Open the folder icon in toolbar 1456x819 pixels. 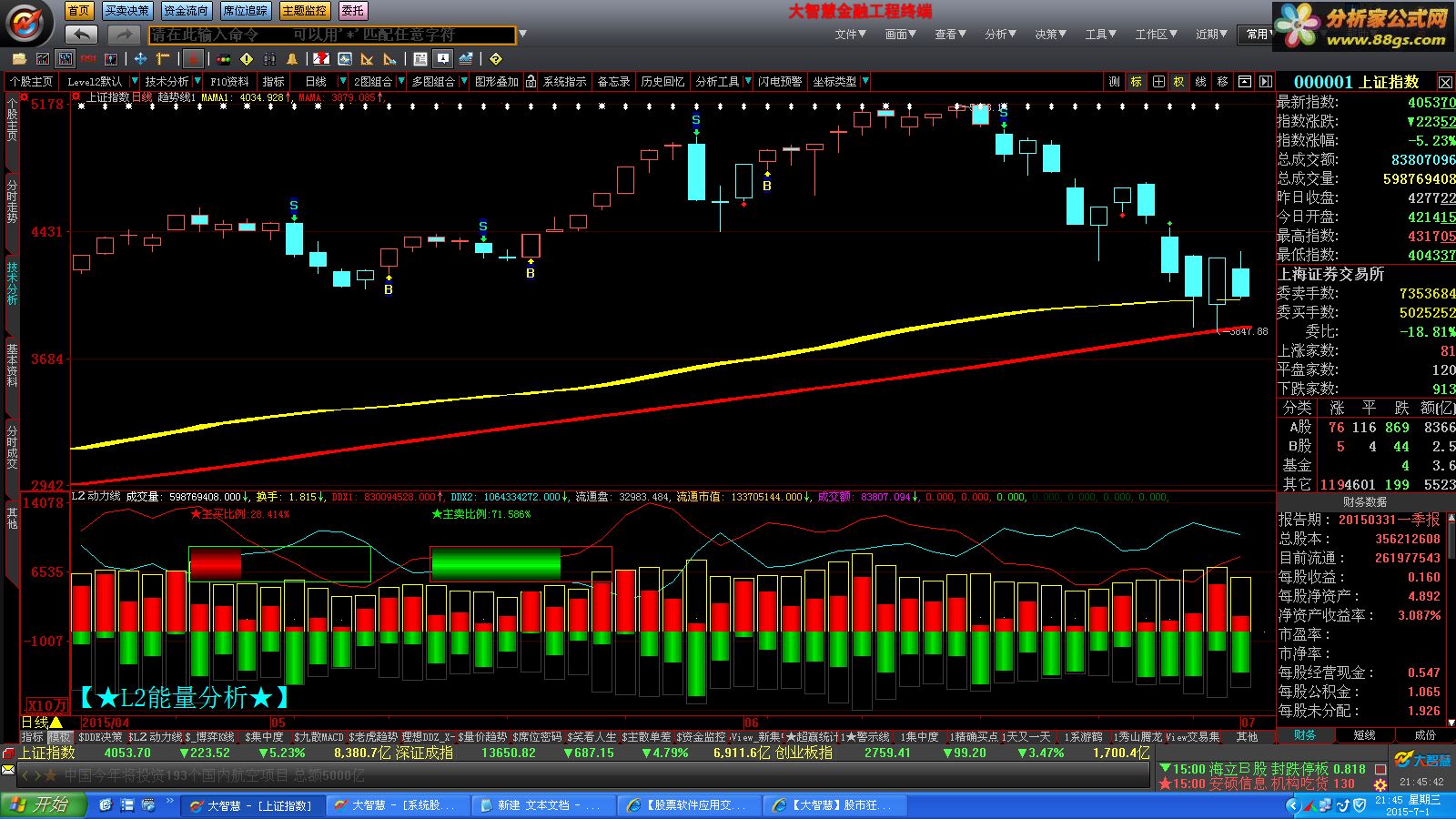pos(19,59)
